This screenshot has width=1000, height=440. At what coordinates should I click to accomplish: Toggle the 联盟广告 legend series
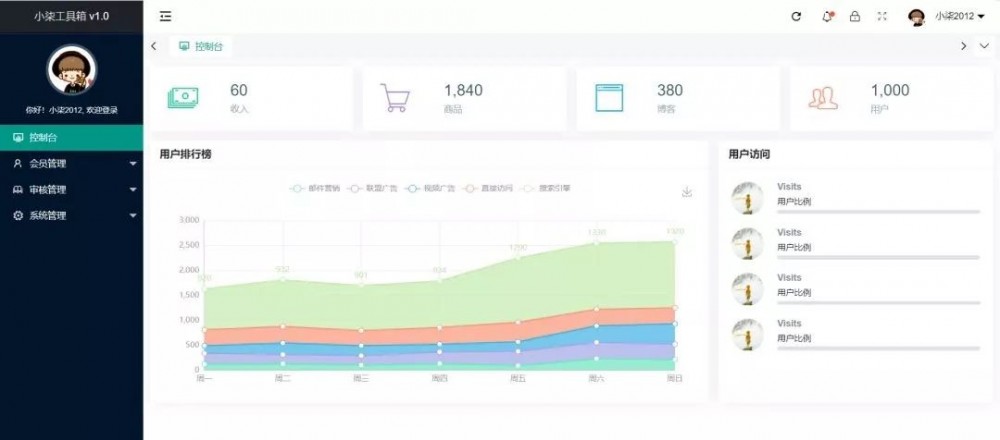[372, 189]
